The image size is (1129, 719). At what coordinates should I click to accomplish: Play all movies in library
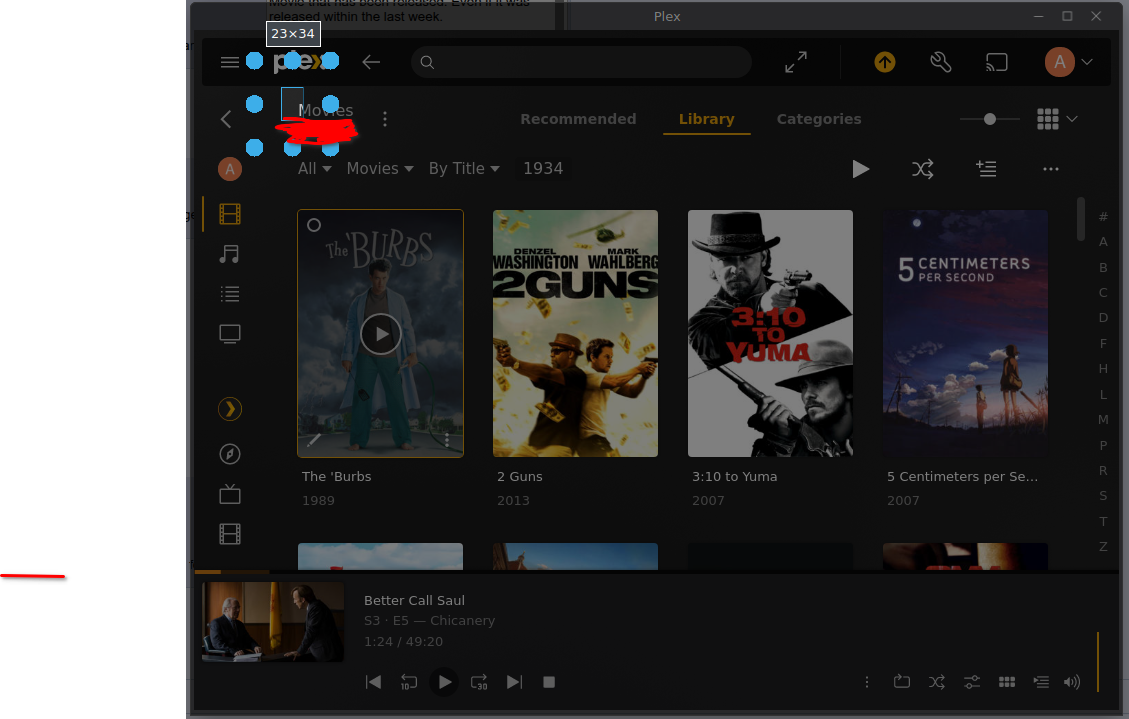860,169
